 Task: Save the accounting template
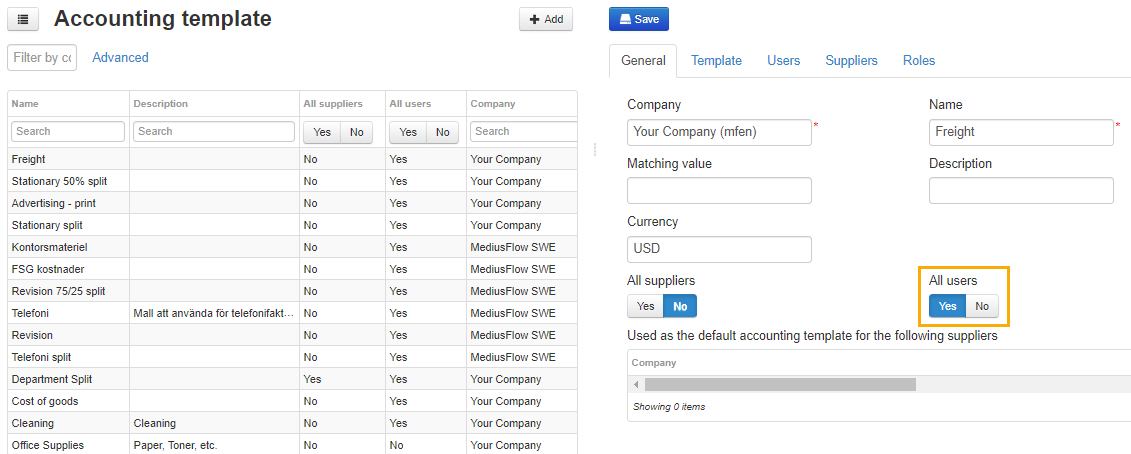pyautogui.click(x=638, y=19)
